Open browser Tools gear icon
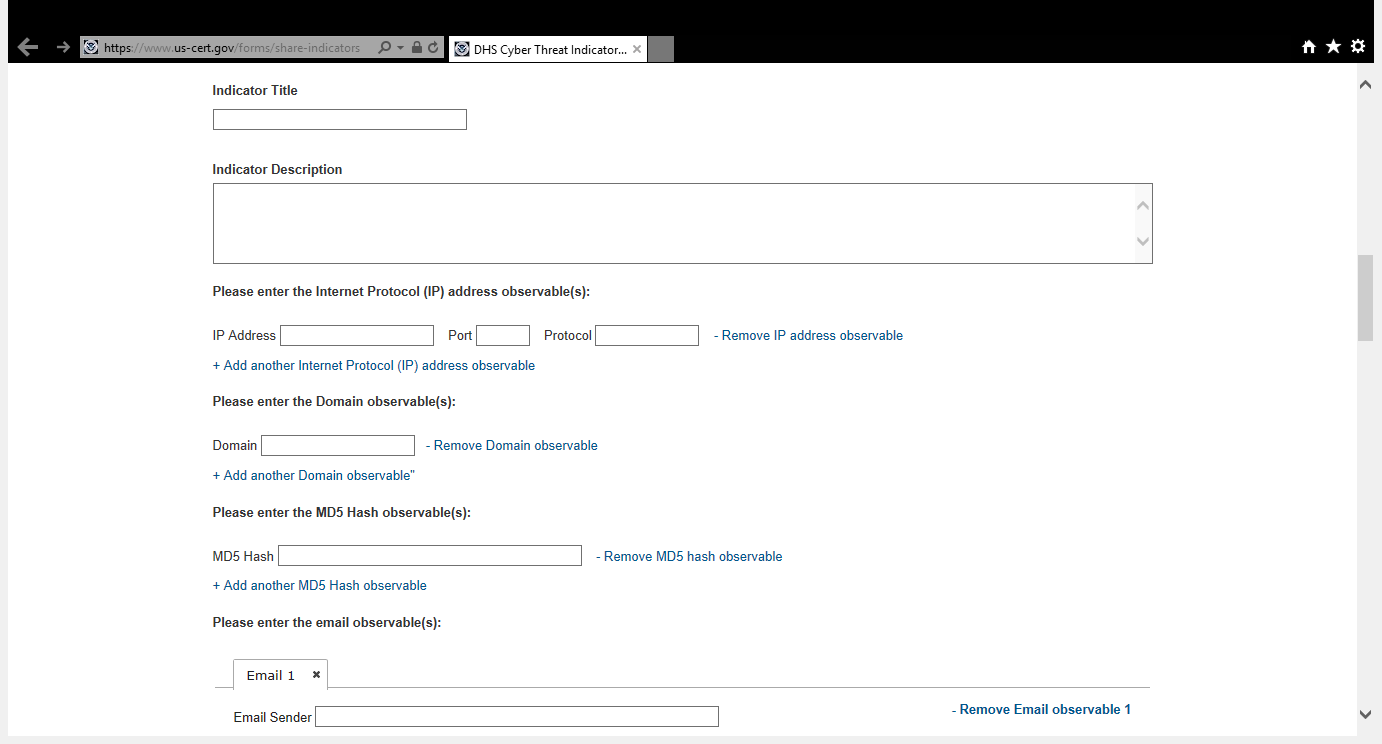The height and width of the screenshot is (744, 1382). click(x=1357, y=47)
